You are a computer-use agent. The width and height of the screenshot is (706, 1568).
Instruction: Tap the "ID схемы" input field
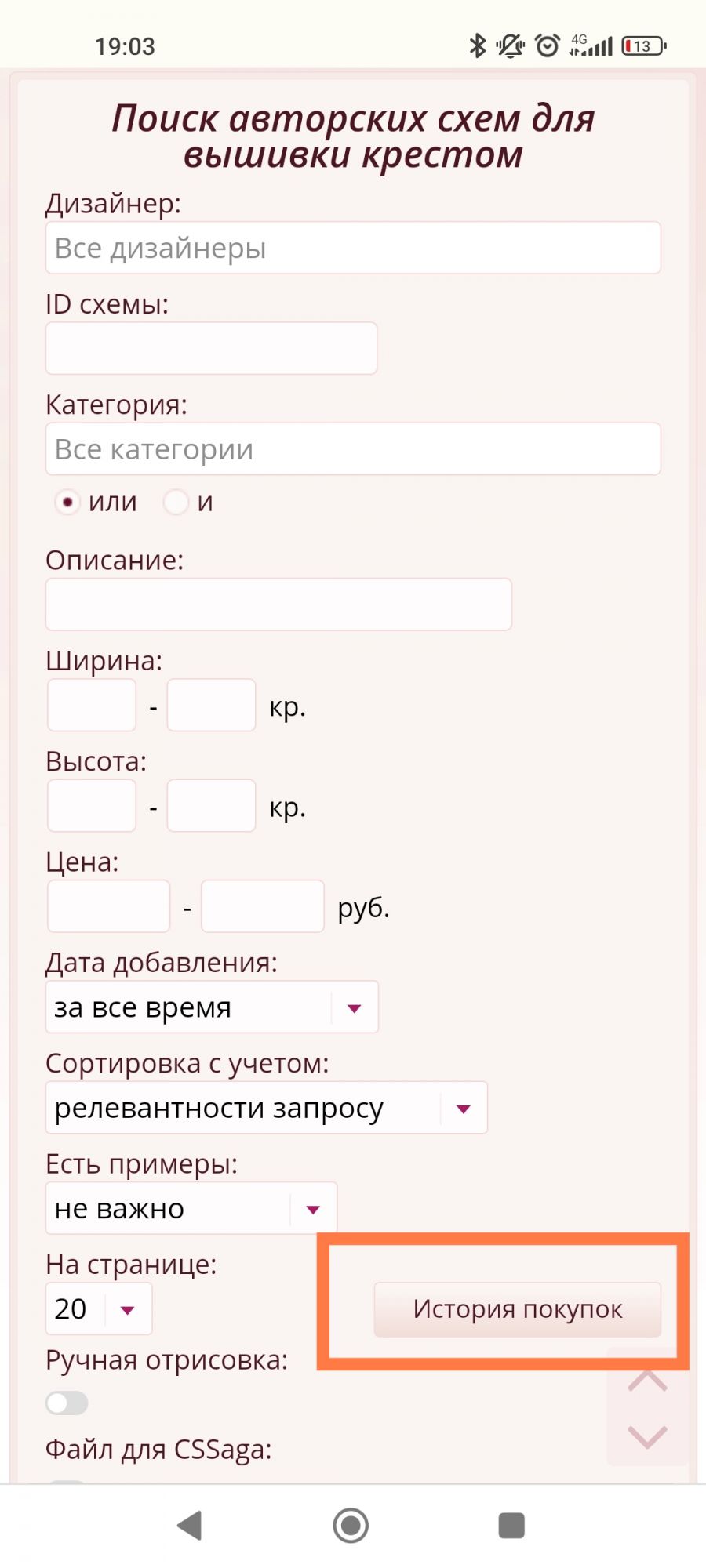[212, 348]
